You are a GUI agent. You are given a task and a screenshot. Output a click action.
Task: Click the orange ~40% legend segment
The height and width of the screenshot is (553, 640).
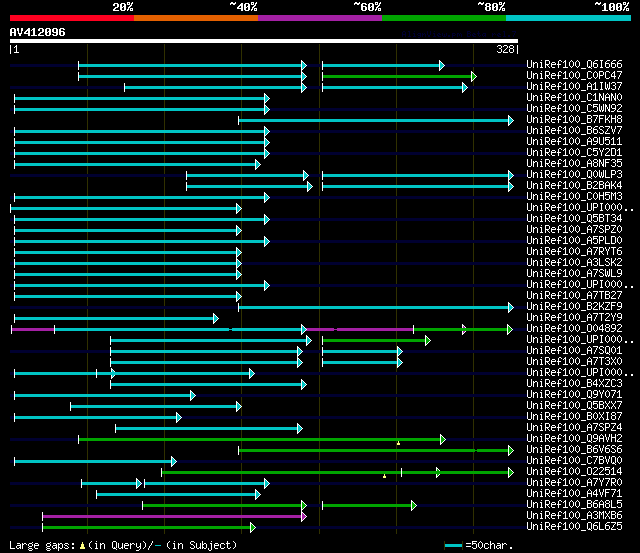[196, 18]
